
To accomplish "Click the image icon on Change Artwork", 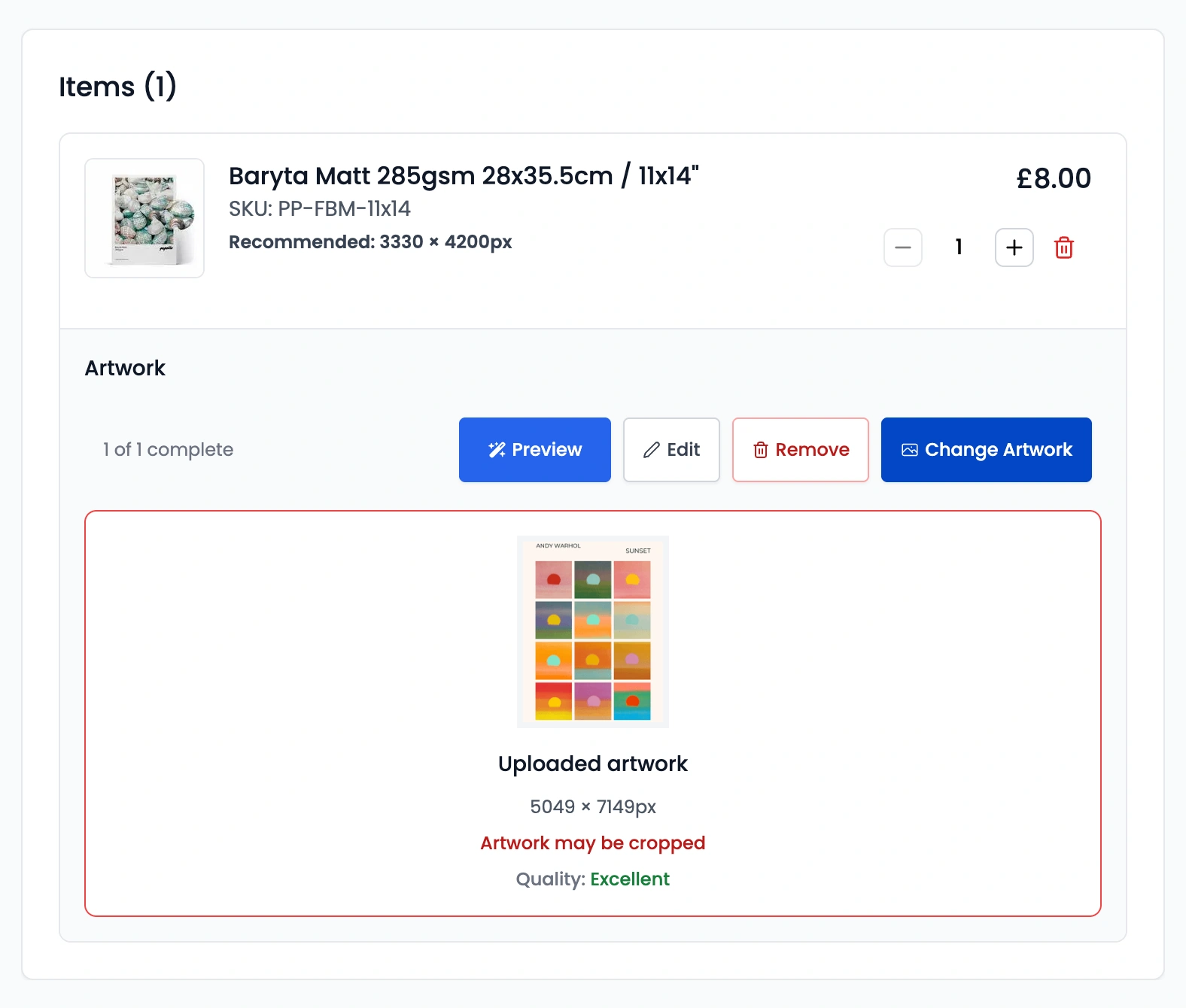I will (909, 450).
